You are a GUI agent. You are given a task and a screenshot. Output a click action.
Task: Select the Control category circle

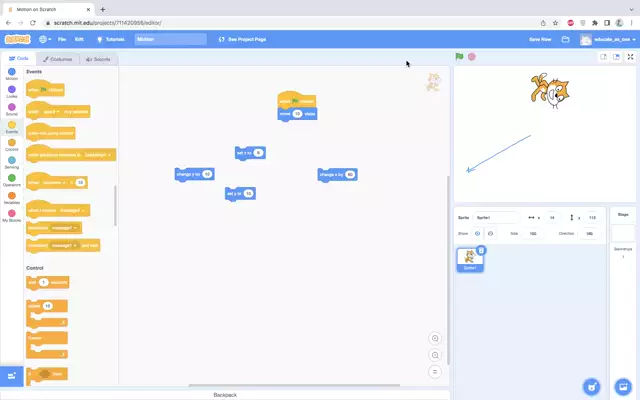(12, 142)
